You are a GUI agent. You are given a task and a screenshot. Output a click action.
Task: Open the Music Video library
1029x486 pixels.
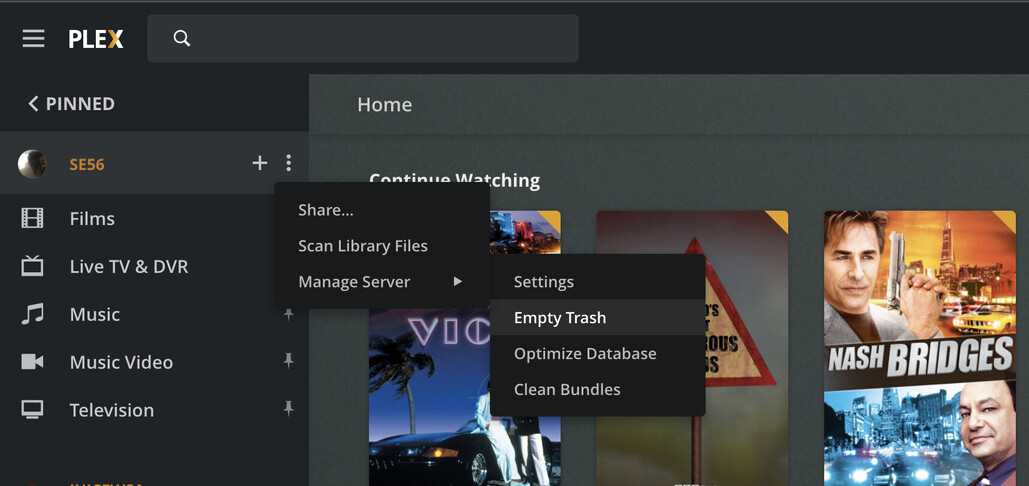pyautogui.click(x=121, y=362)
